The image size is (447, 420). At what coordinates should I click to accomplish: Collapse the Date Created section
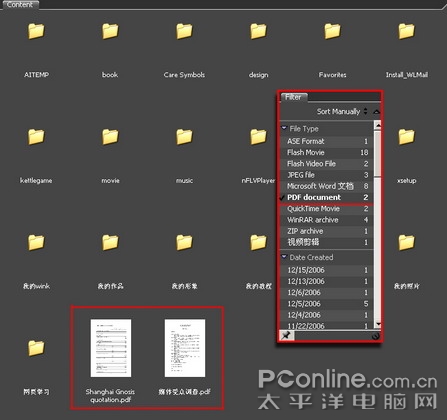[x=284, y=257]
